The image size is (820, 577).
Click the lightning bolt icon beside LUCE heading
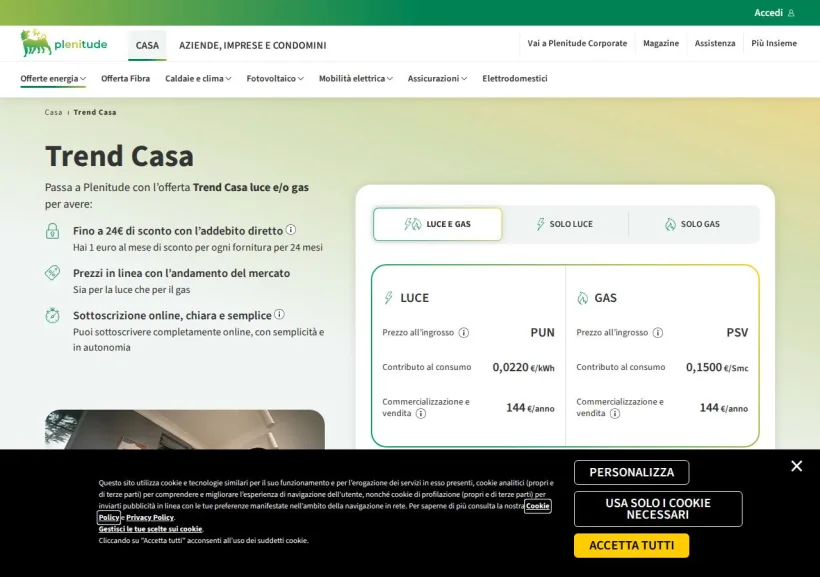(x=388, y=298)
